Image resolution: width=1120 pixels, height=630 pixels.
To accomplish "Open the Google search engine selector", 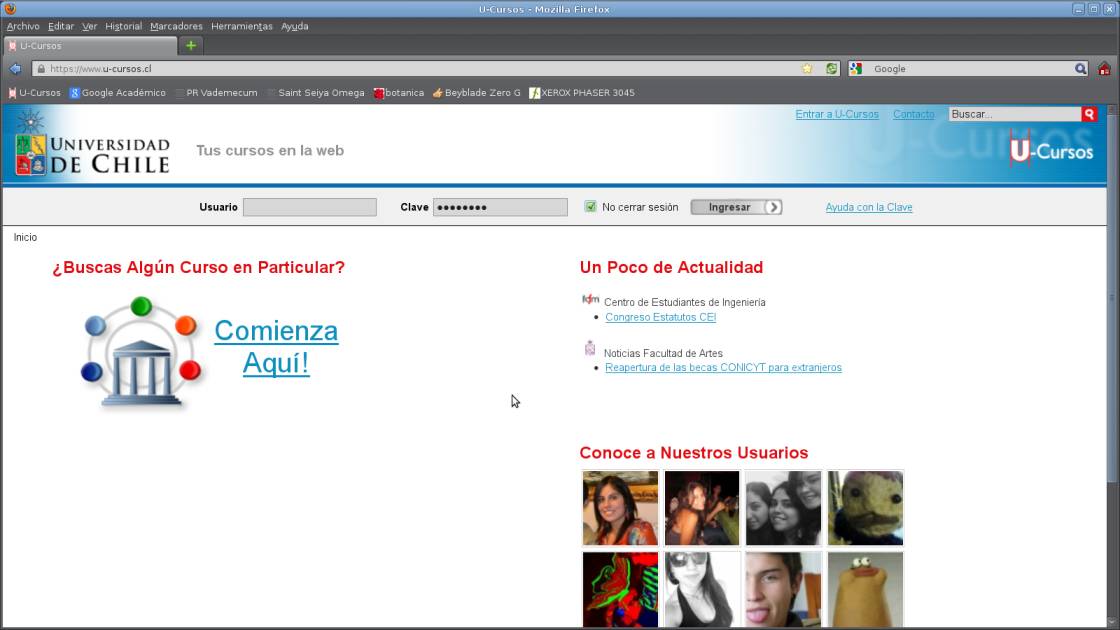I will coord(856,68).
